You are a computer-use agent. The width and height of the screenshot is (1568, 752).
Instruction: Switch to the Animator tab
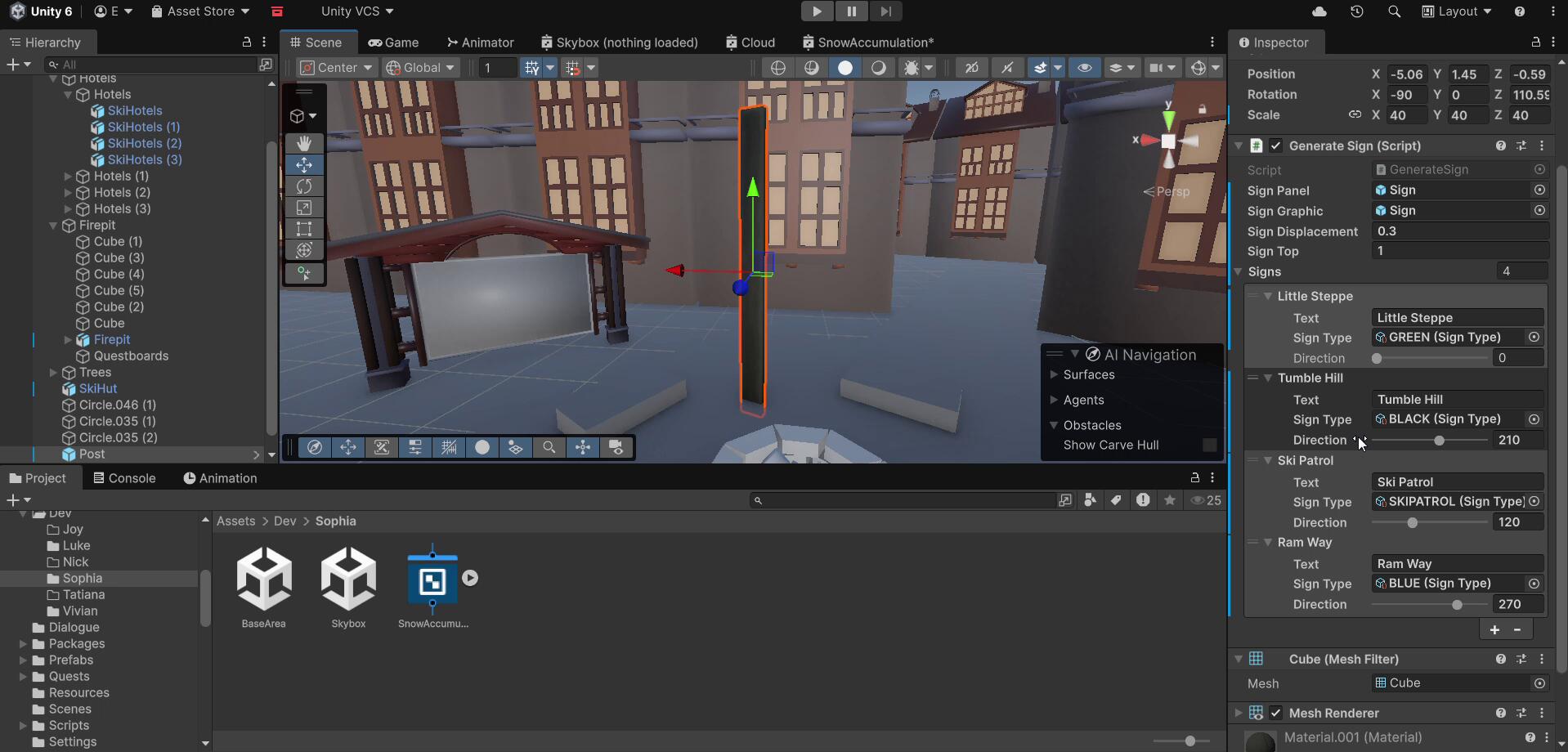(480, 43)
